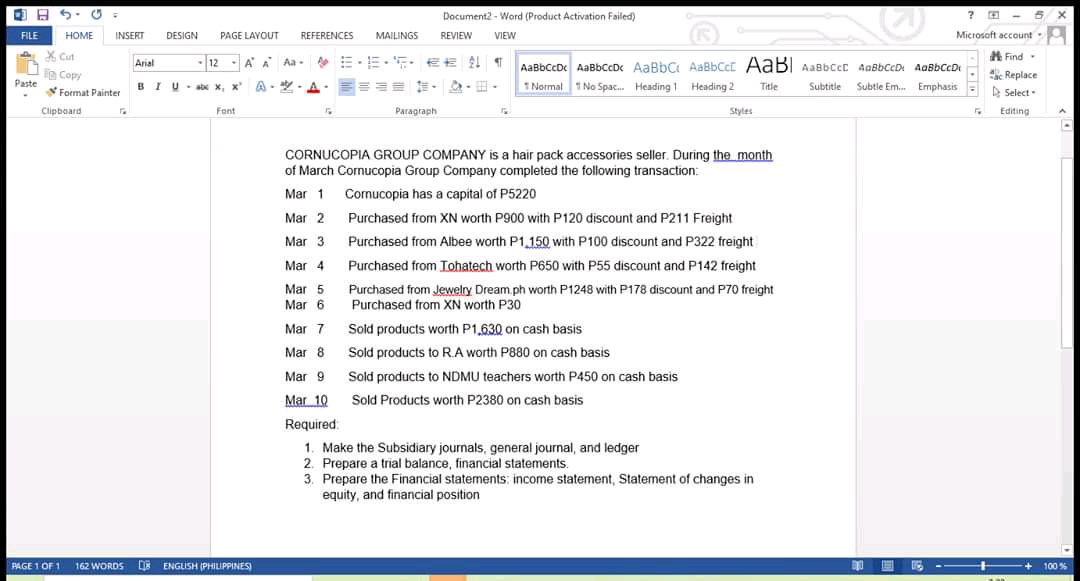This screenshot has width=1080, height=581.
Task: Select the Format Painter brush
Action: (83, 92)
